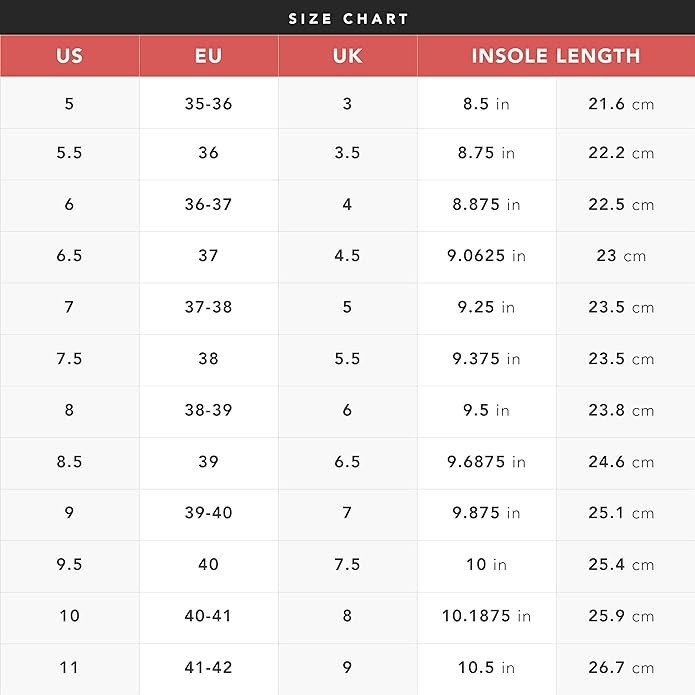Select the EU column header
The height and width of the screenshot is (695, 695).
(x=208, y=56)
